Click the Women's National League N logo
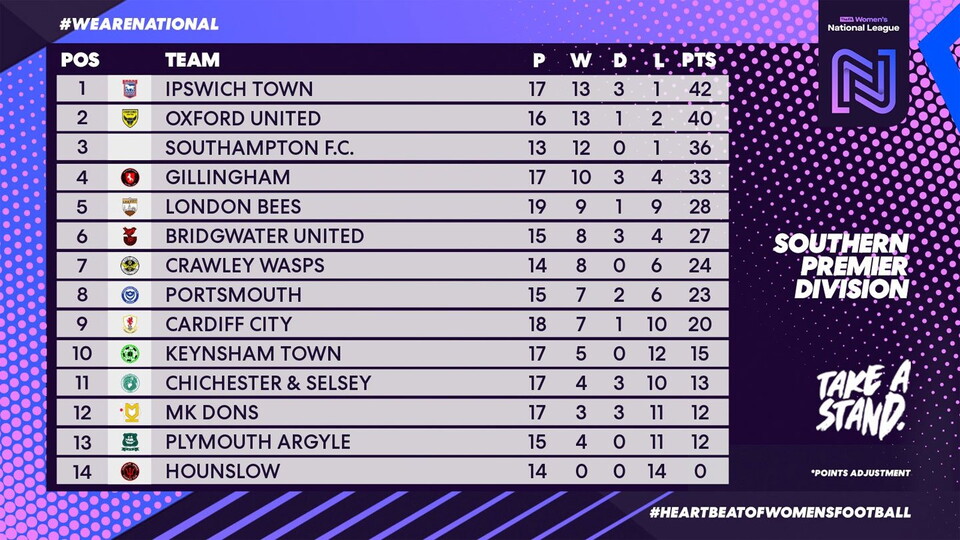The image size is (960, 540). 863,81
